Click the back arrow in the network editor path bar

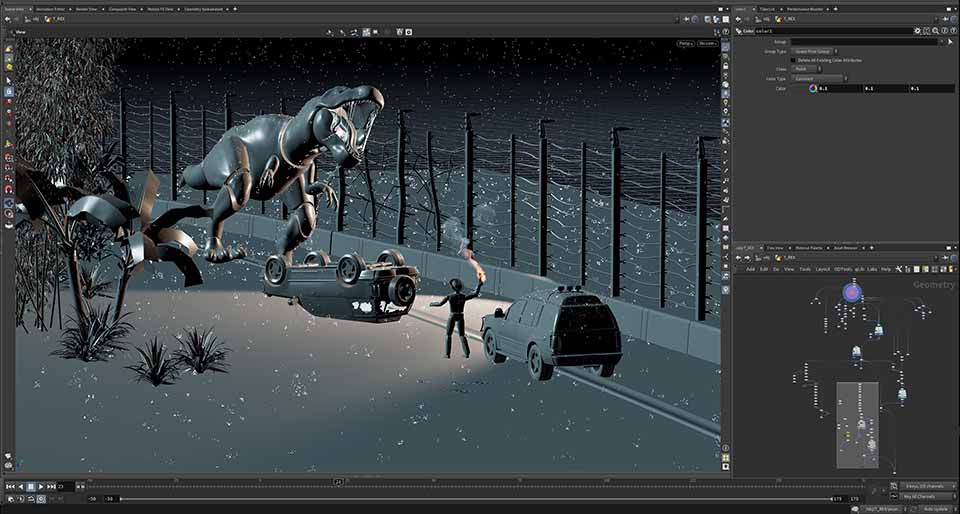[740, 258]
